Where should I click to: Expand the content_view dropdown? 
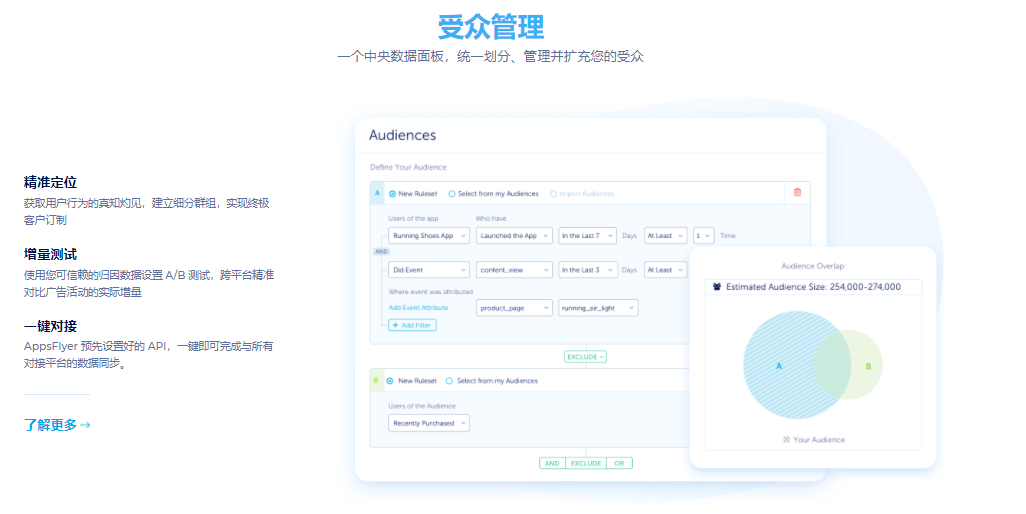[x=514, y=270]
